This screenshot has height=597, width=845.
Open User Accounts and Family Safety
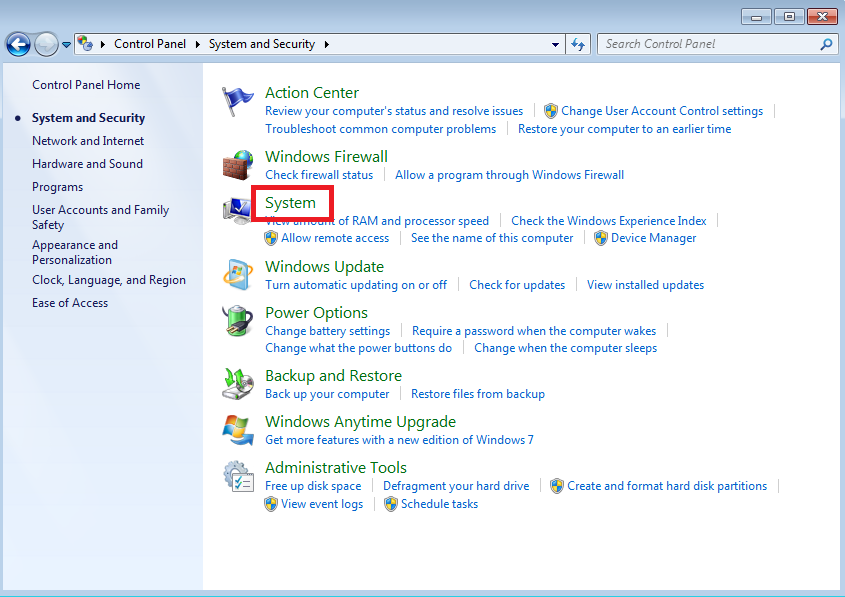pyautogui.click(x=100, y=217)
